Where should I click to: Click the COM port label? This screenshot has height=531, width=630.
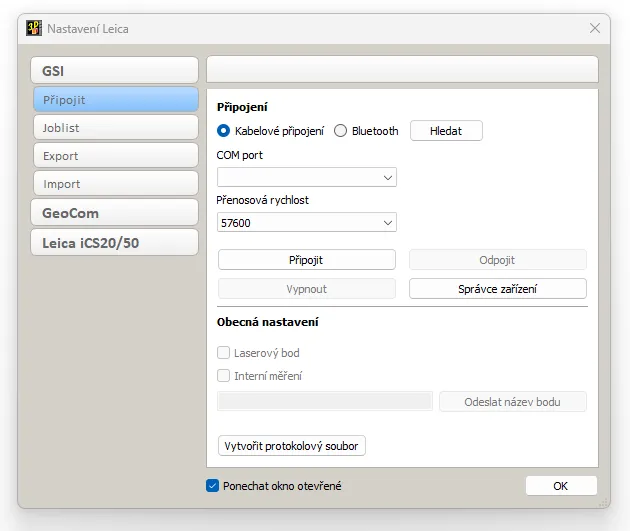point(239,155)
